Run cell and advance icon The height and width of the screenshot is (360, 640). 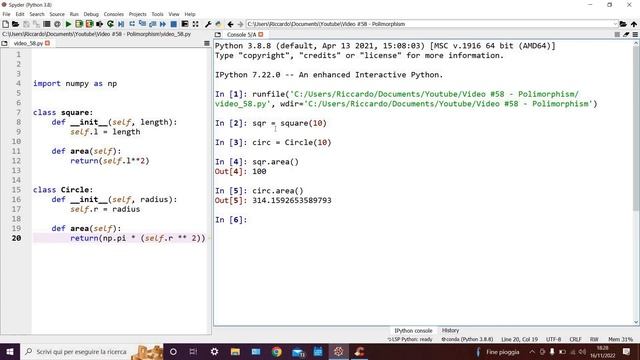(x=89, y=24)
